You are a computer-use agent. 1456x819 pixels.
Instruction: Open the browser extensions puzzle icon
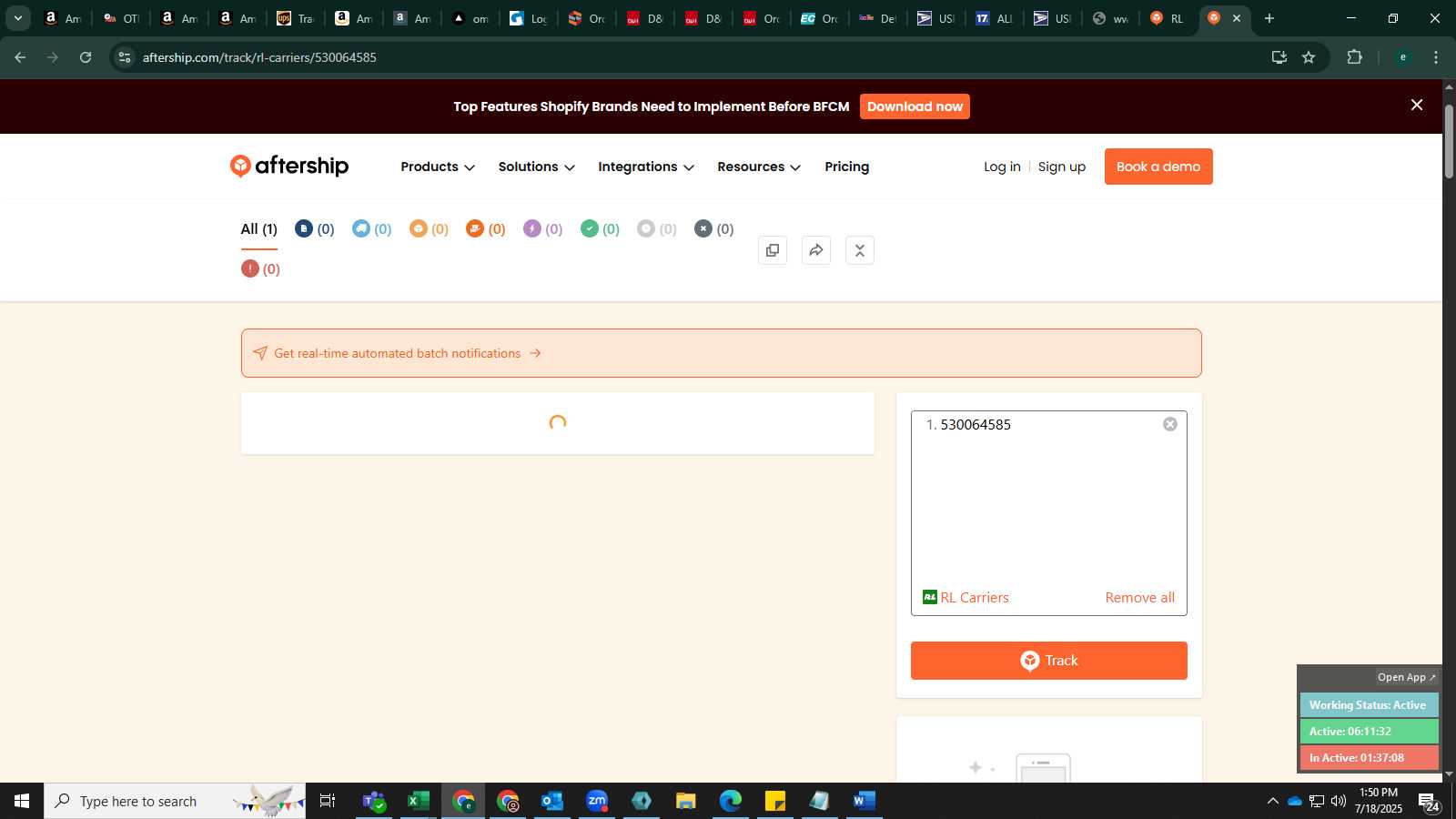[1354, 57]
